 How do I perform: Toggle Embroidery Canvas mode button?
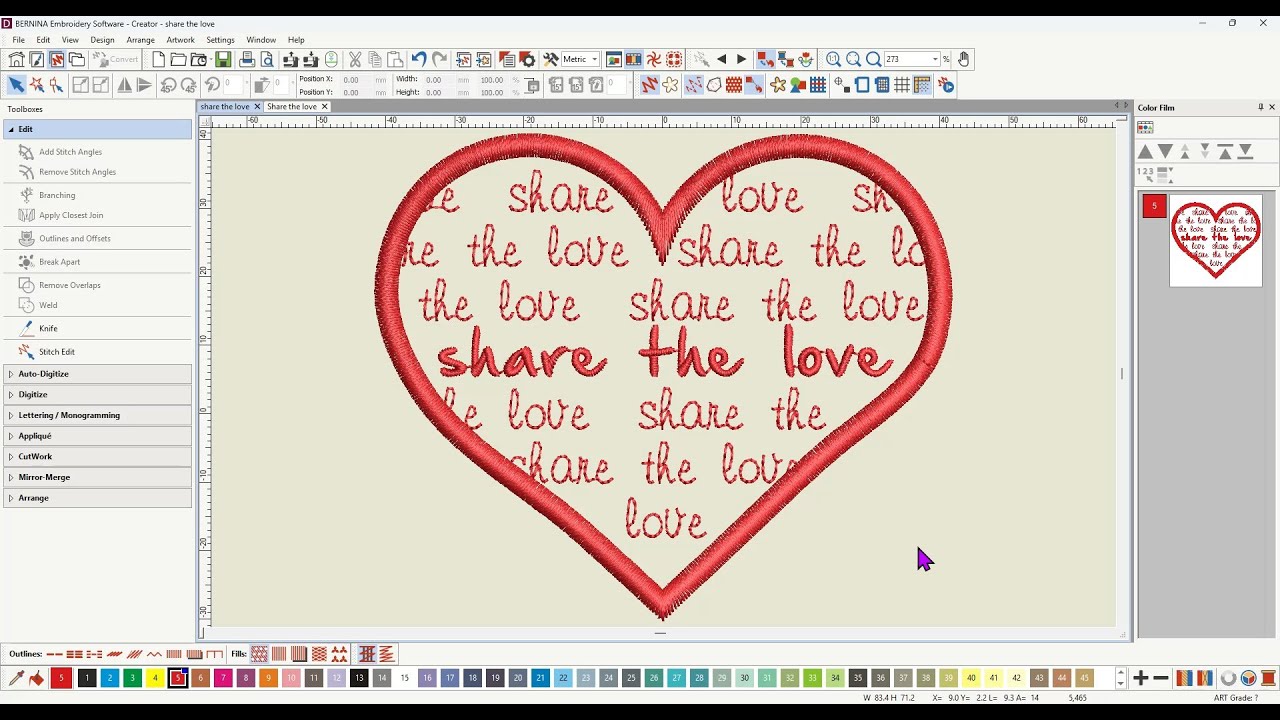click(x=57, y=59)
